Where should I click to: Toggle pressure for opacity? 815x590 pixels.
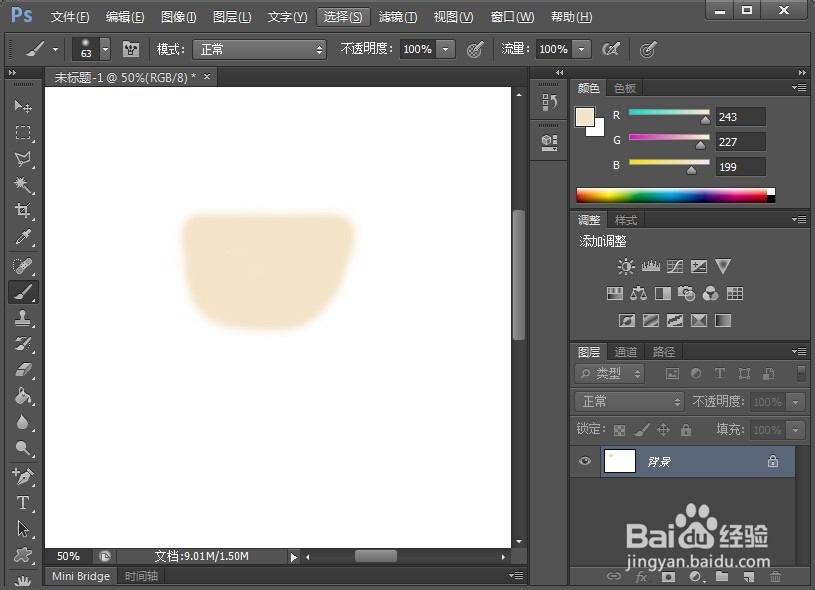click(475, 50)
